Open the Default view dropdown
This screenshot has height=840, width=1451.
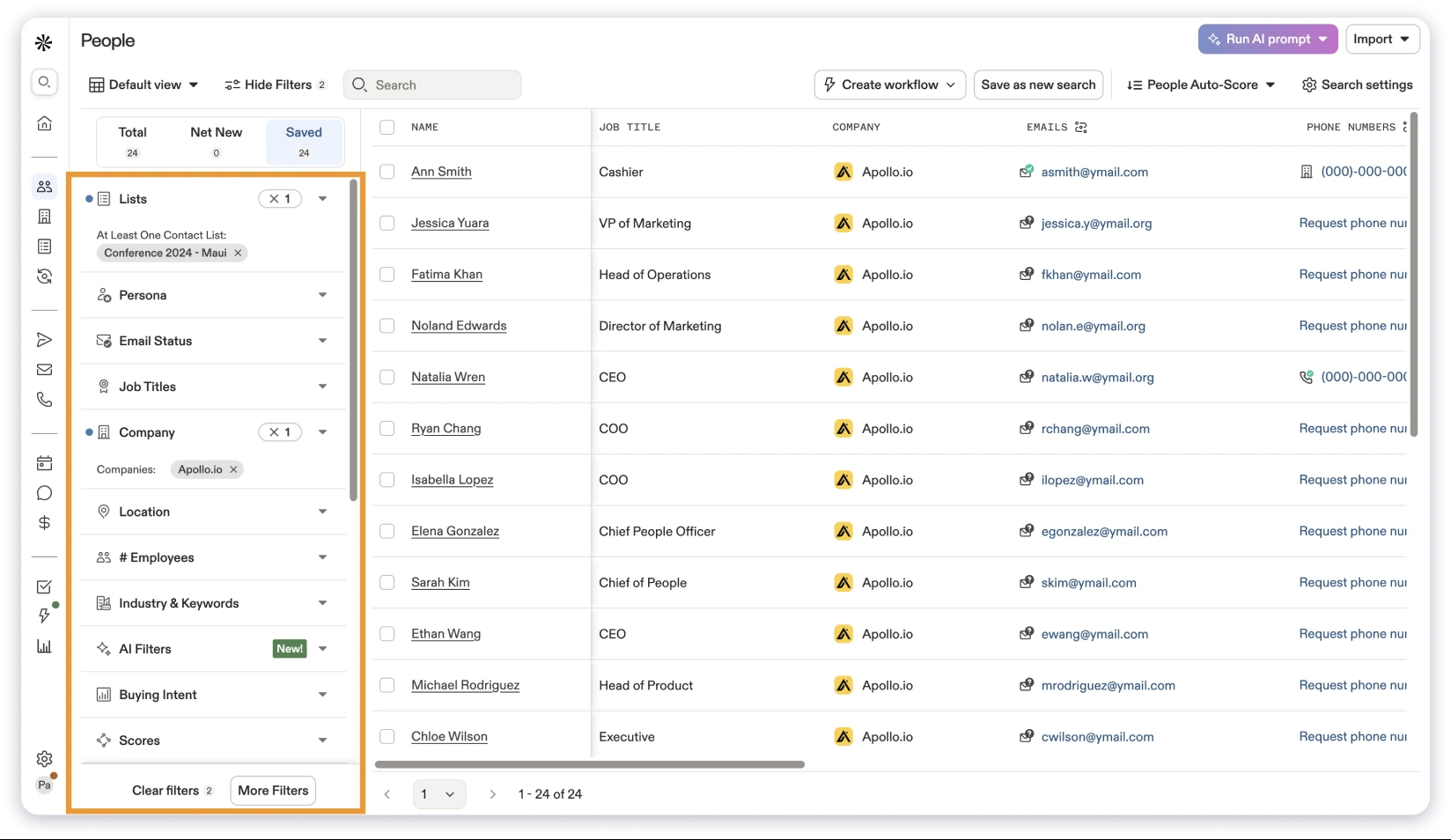coord(144,85)
